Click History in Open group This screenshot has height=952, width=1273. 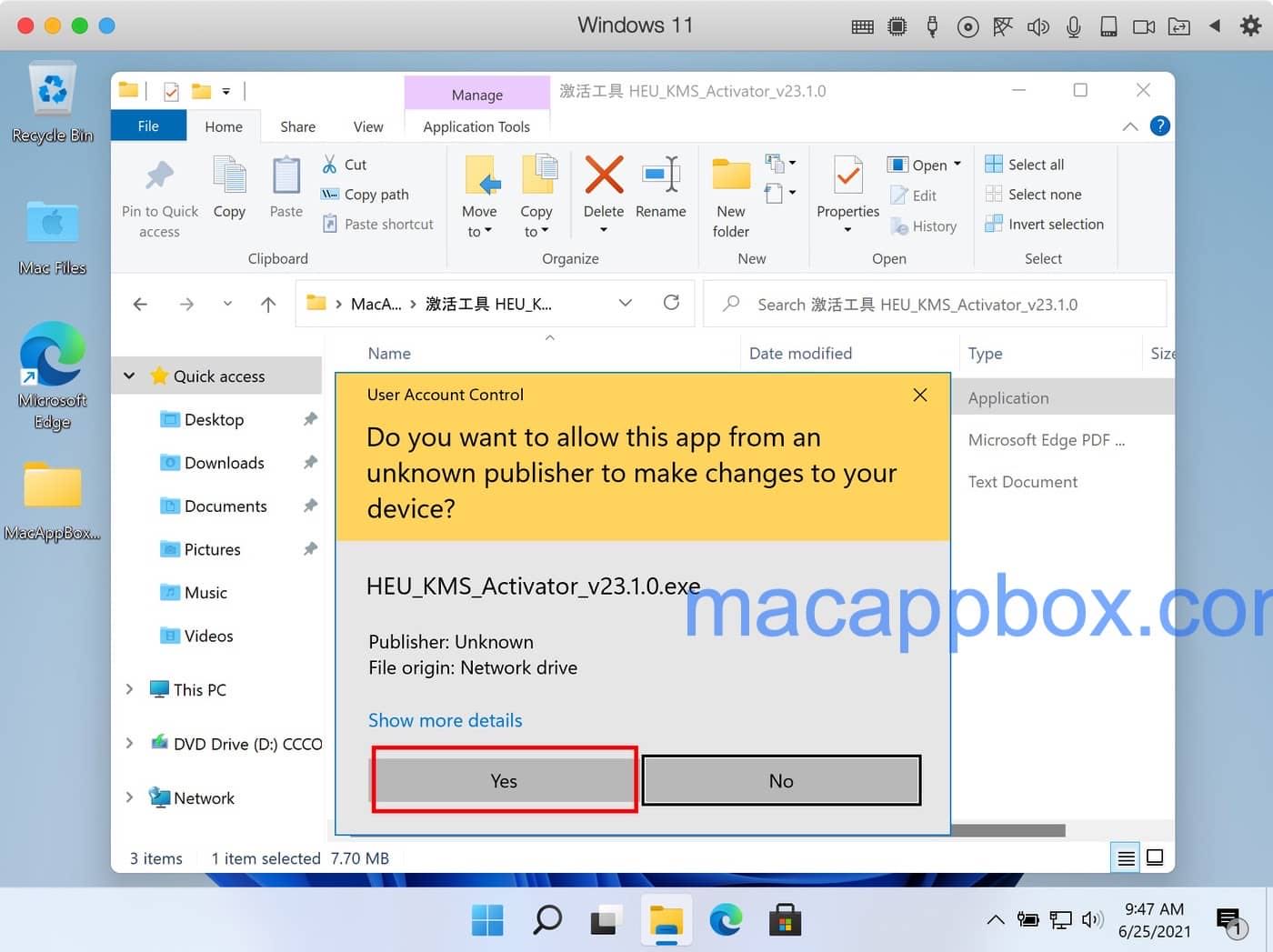coord(924,226)
